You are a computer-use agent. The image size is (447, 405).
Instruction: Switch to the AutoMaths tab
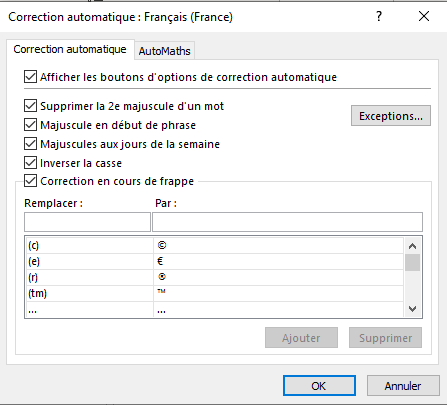coord(164,51)
